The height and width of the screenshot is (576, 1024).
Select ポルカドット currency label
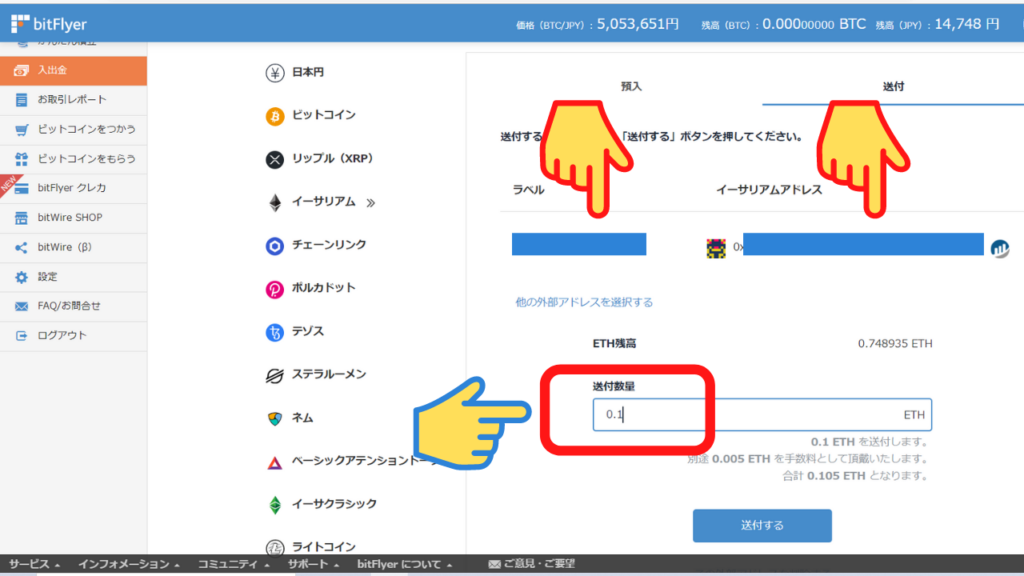[324, 288]
